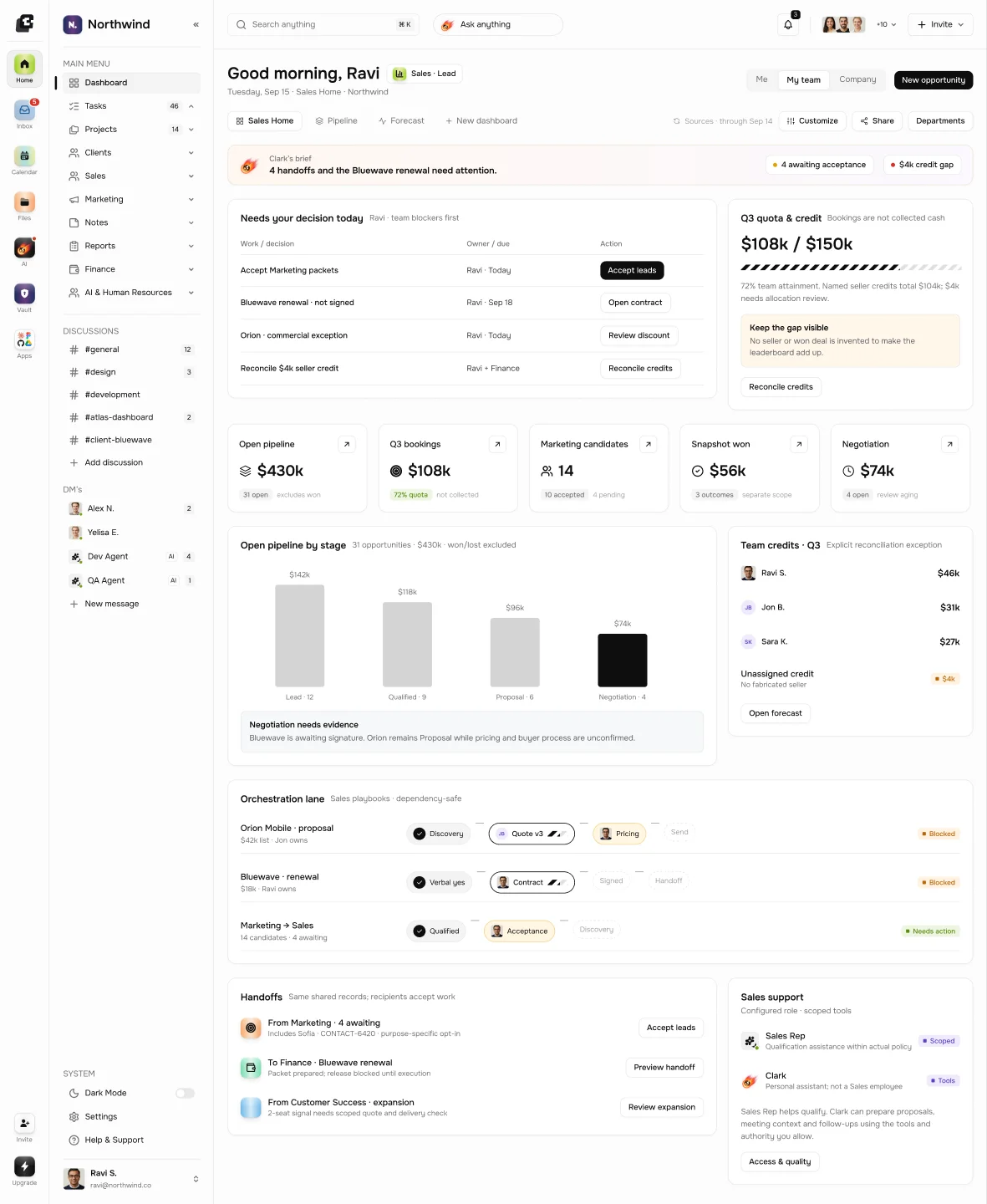Open the Negotiation card arrow
The image size is (987, 1204).
949,445
